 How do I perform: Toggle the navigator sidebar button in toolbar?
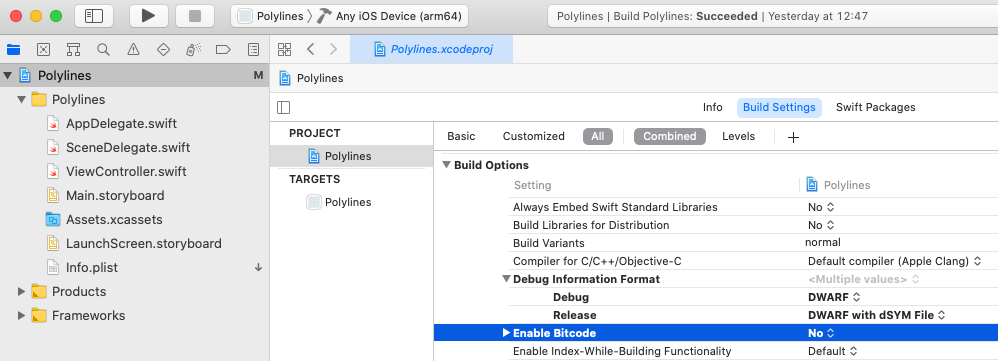click(x=94, y=16)
